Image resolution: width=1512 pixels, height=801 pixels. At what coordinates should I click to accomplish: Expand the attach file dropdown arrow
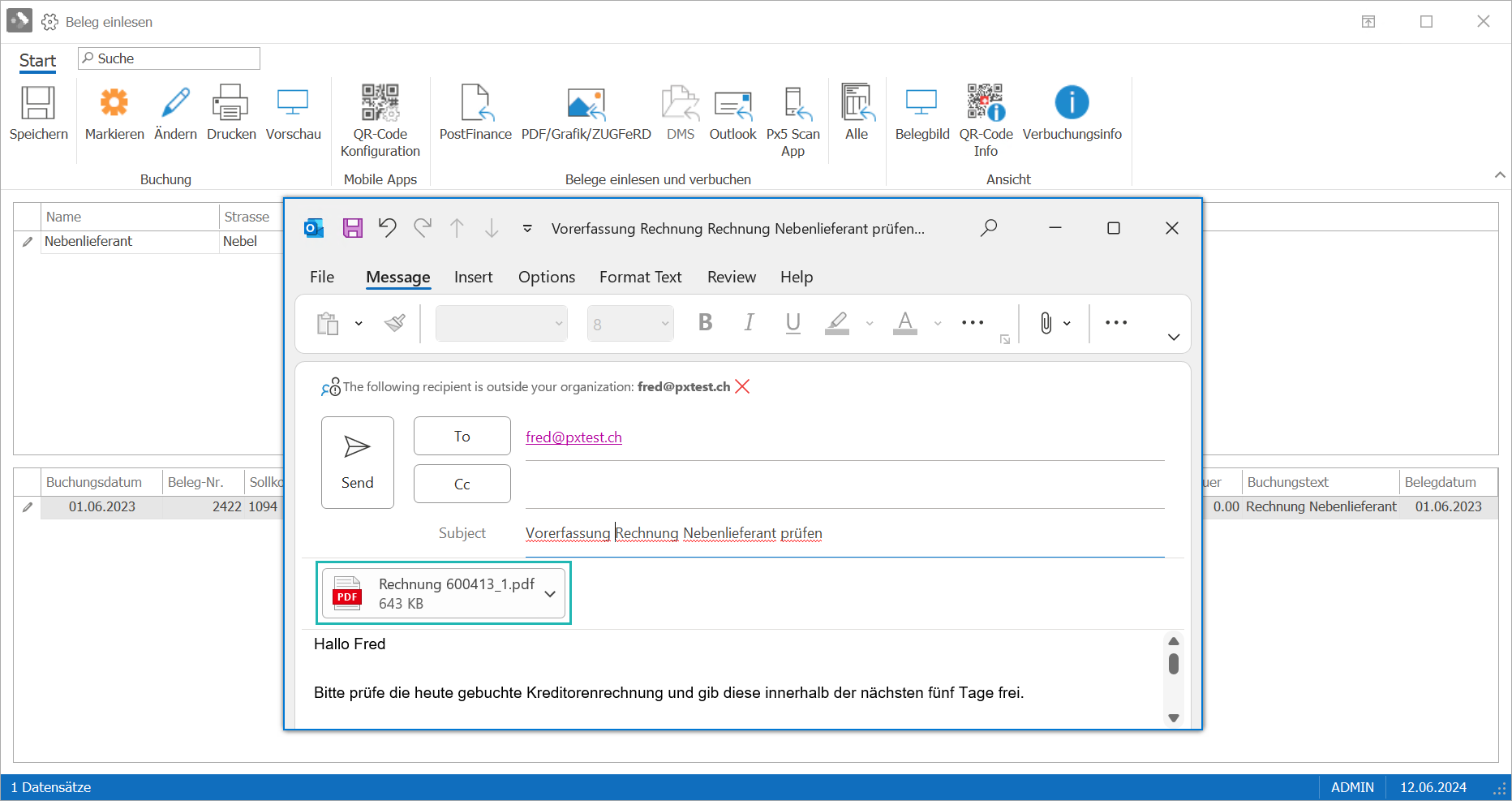tap(1067, 323)
